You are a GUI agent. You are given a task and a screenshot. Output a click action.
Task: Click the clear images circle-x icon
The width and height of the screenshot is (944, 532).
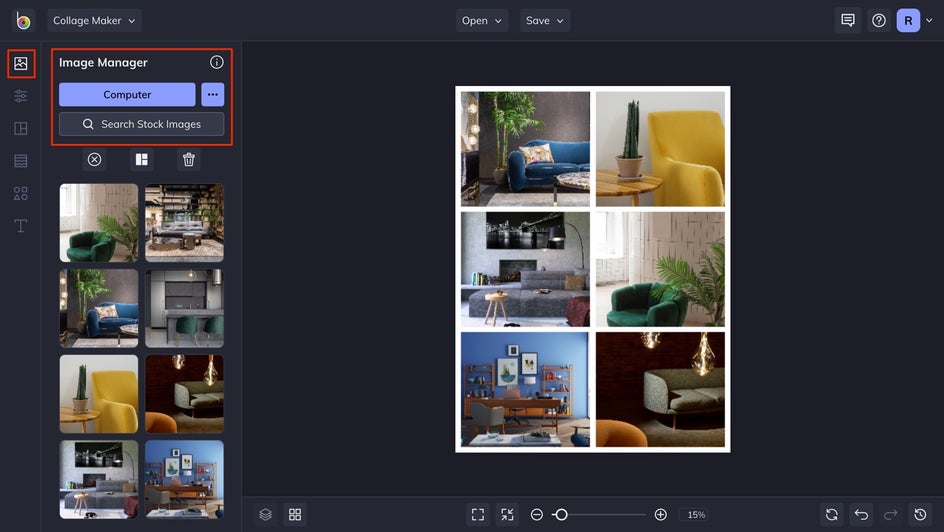(x=95, y=159)
